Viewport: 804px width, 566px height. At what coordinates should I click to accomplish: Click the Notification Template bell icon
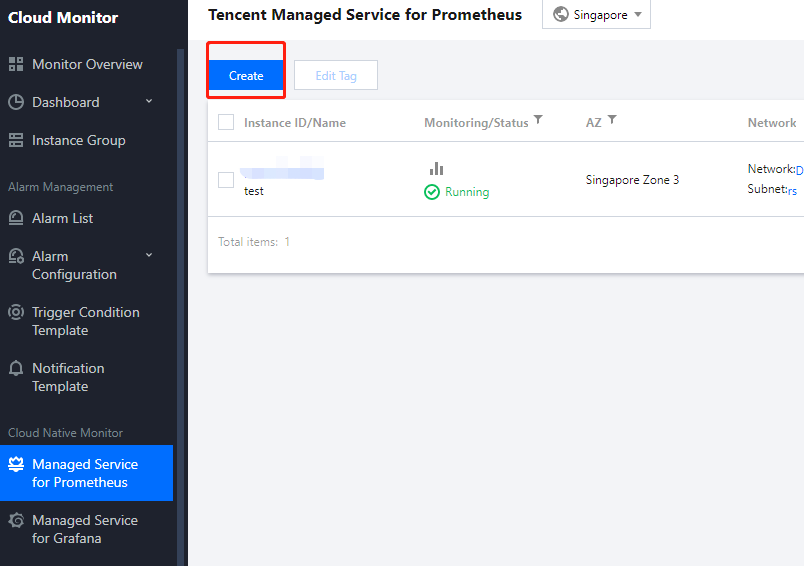pyautogui.click(x=16, y=368)
